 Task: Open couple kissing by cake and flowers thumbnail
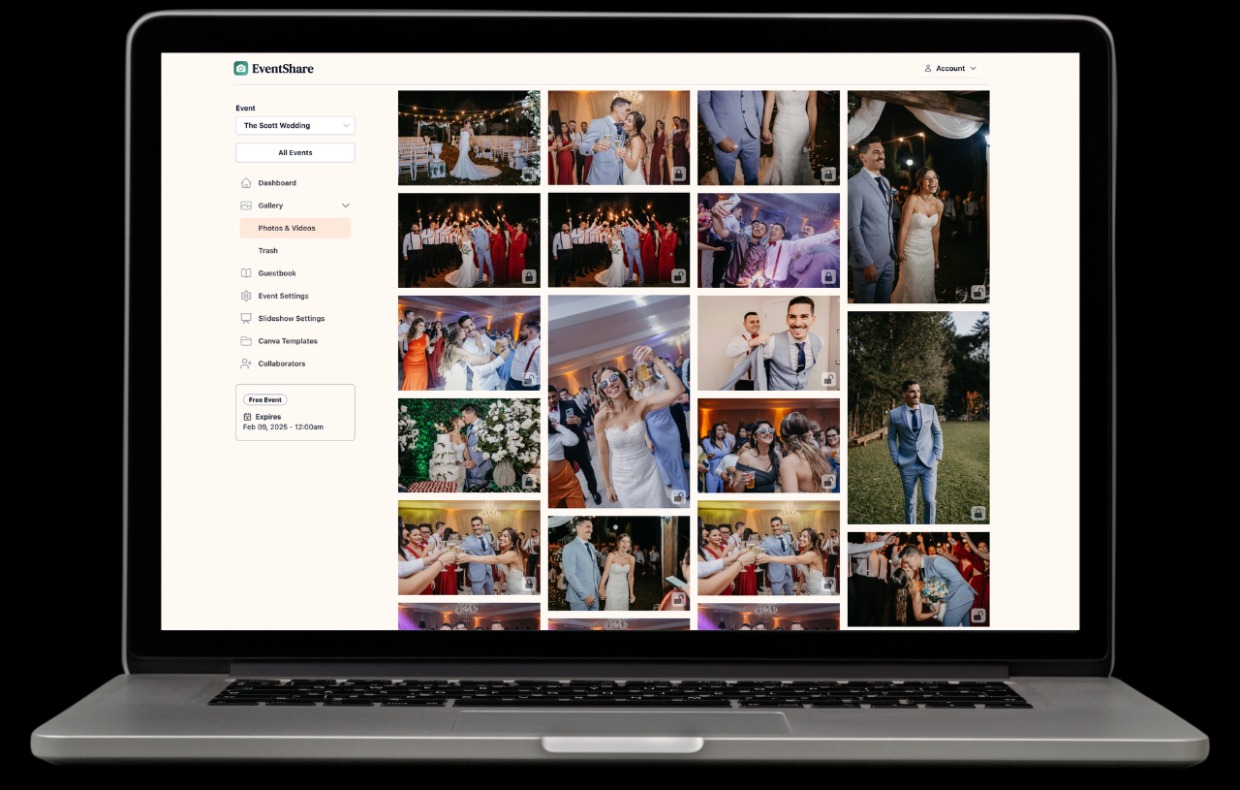pyautogui.click(x=469, y=445)
